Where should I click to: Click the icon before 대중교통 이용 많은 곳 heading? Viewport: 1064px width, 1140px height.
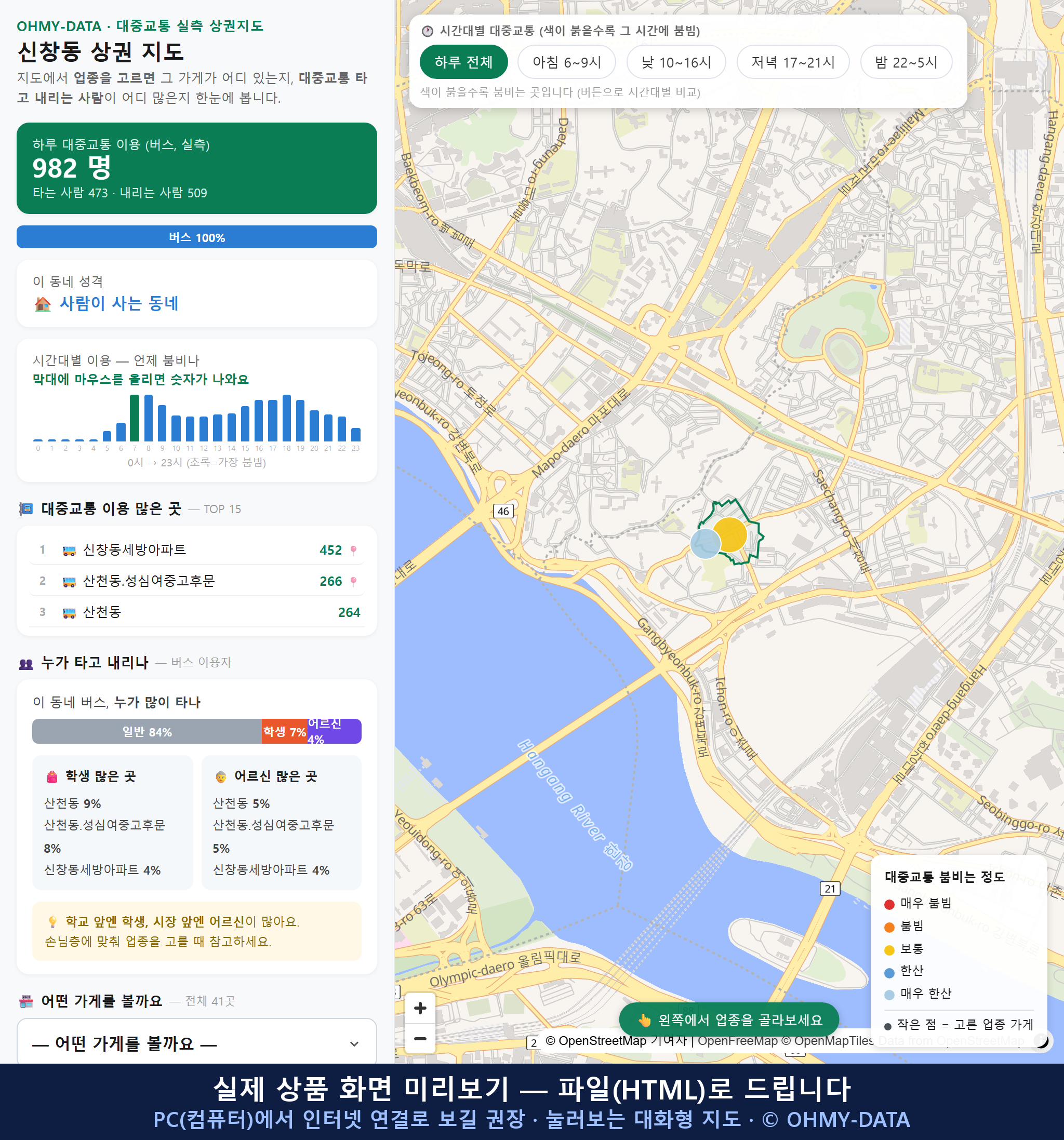coord(26,508)
